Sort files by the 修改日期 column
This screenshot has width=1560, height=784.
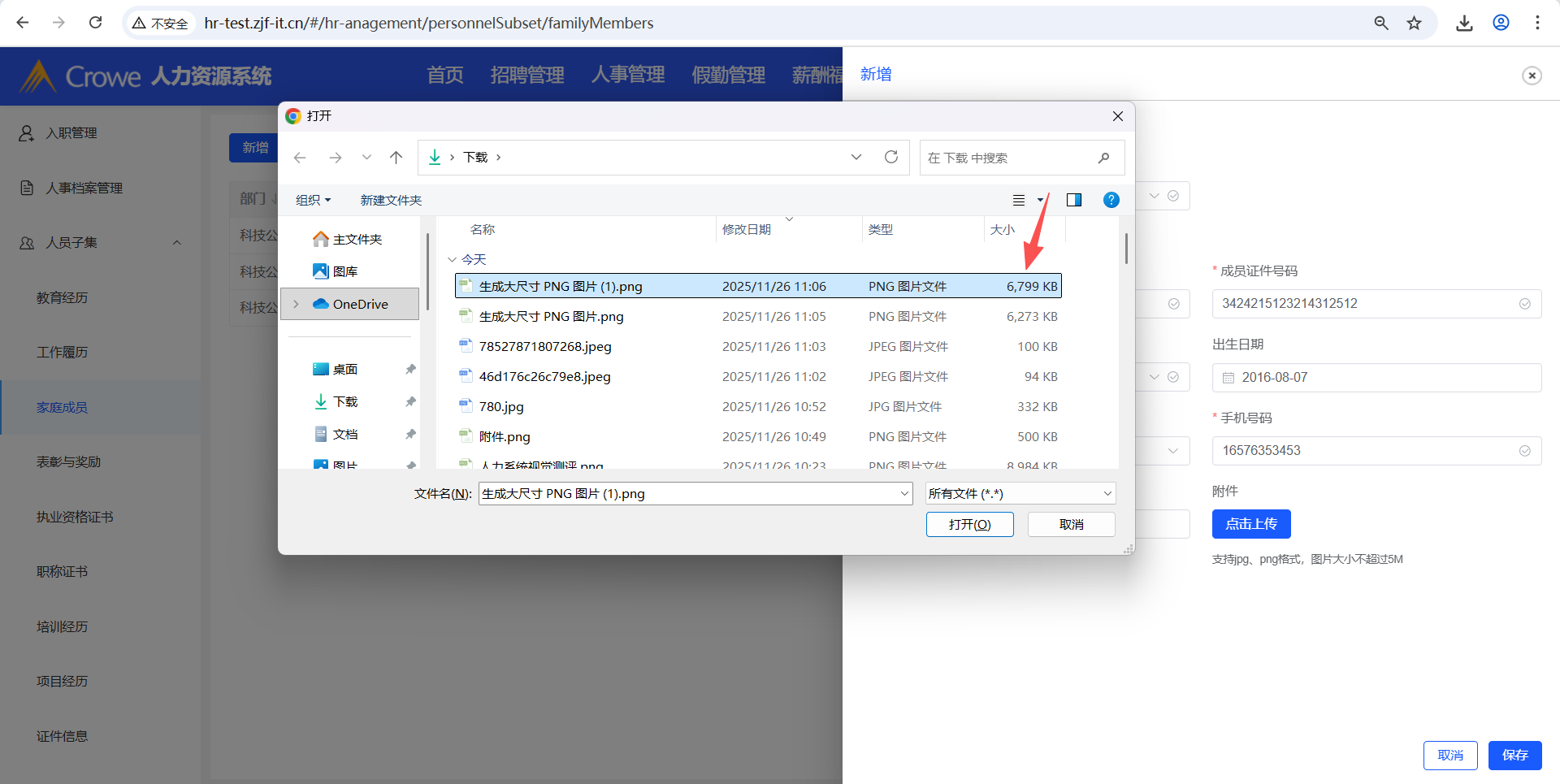pos(747,230)
